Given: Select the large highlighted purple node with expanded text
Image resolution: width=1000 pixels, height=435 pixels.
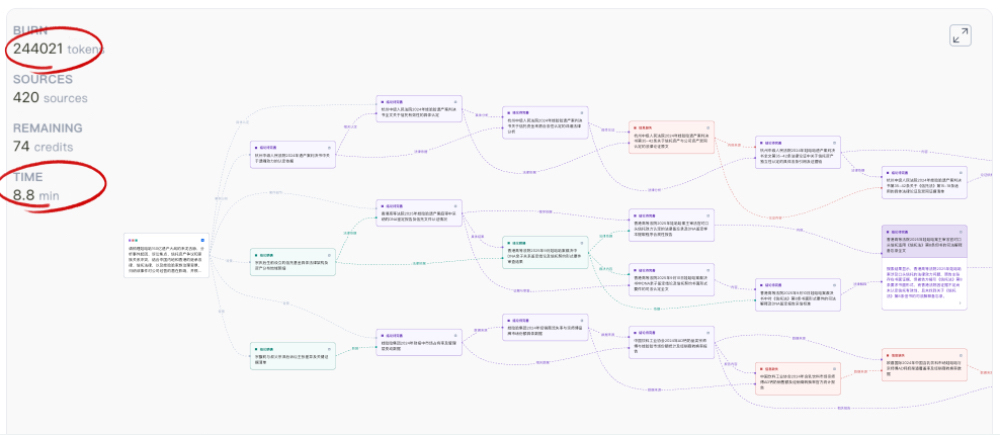Looking at the screenshot, I should coord(924,270).
